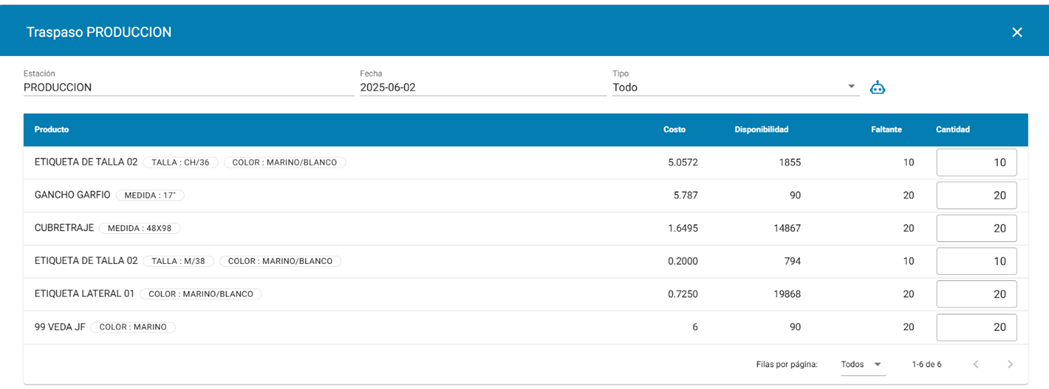Click cost value 1.6495
The width and height of the screenshot is (1049, 389).
click(683, 228)
